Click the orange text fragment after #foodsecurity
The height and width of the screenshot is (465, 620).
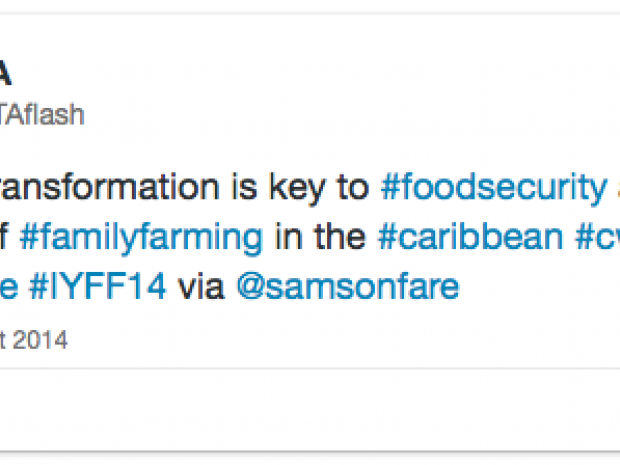click(x=615, y=187)
